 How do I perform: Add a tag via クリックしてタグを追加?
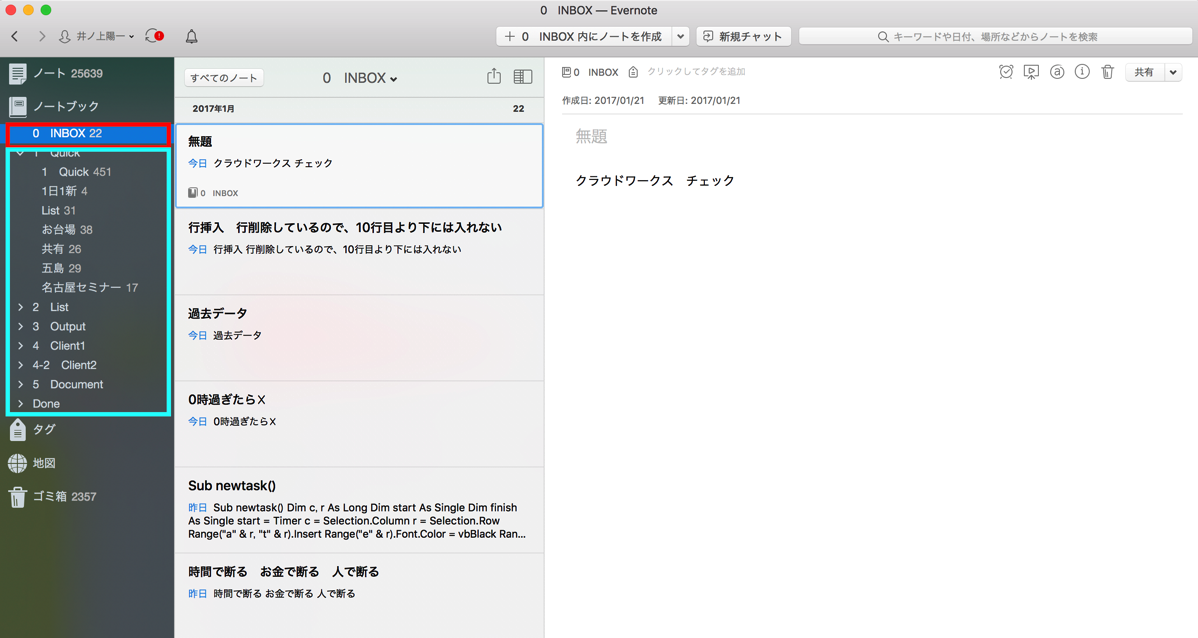point(696,72)
